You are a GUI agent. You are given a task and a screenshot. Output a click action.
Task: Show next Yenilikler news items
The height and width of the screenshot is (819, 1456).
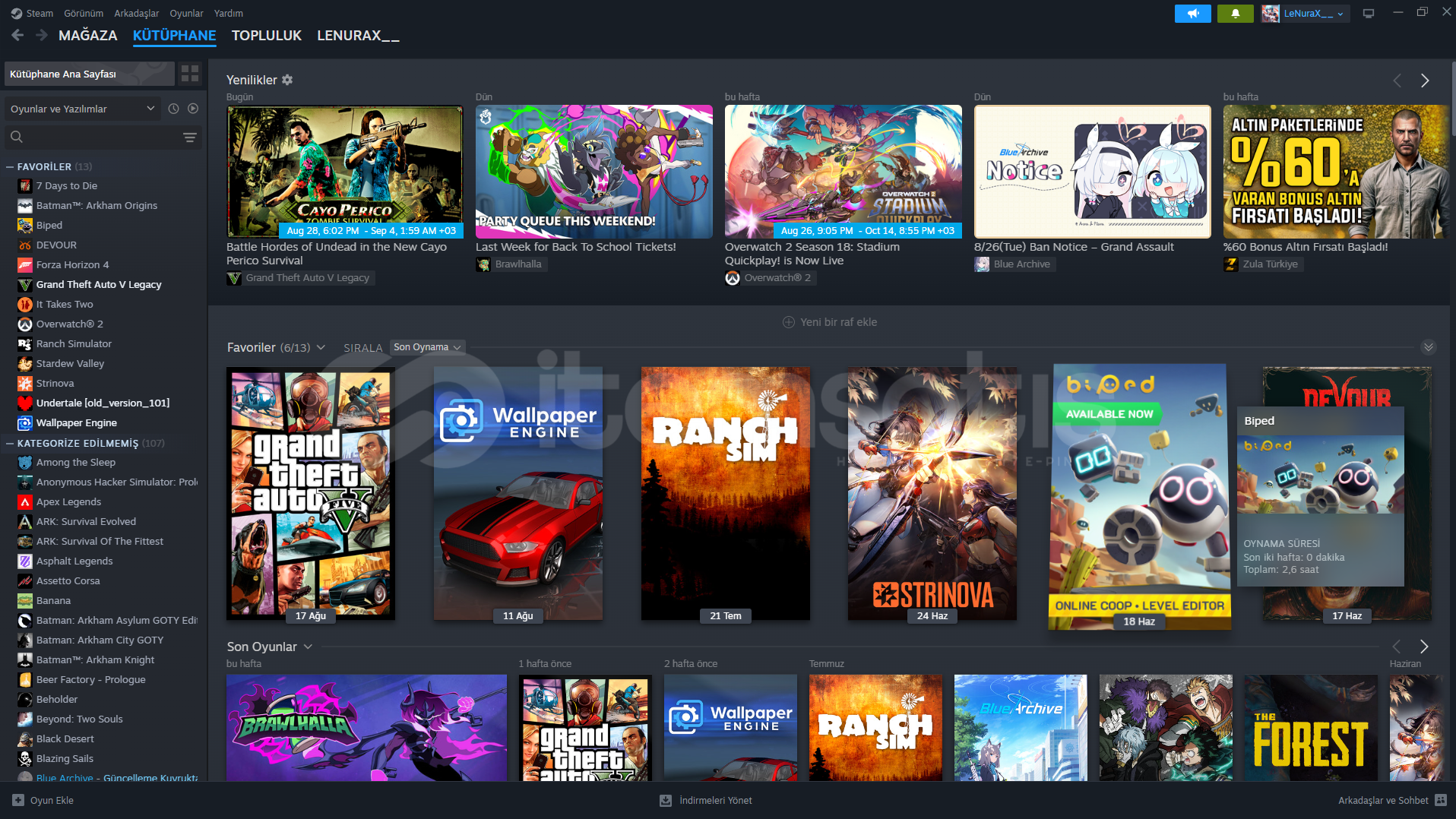[1425, 81]
